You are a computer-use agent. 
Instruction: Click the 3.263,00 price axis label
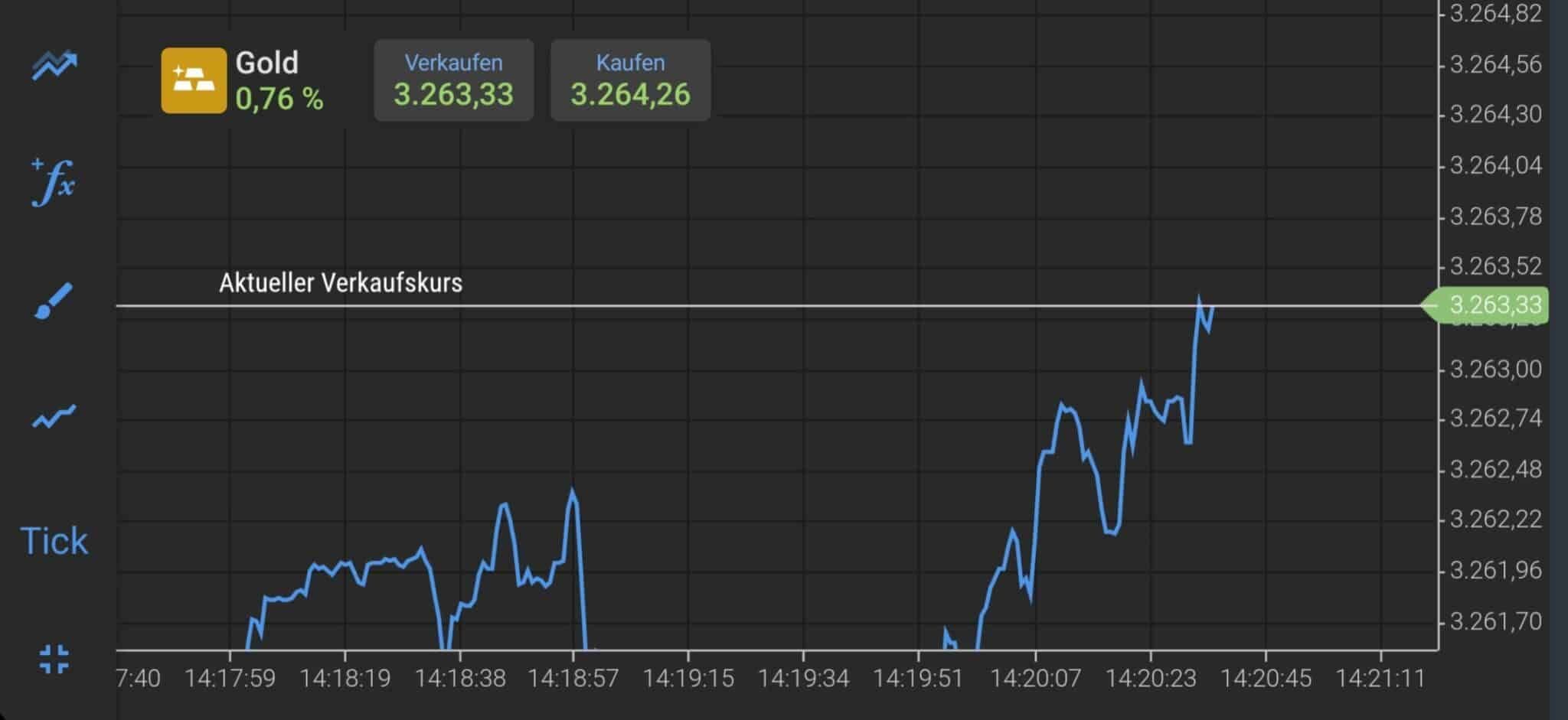pyautogui.click(x=1495, y=369)
